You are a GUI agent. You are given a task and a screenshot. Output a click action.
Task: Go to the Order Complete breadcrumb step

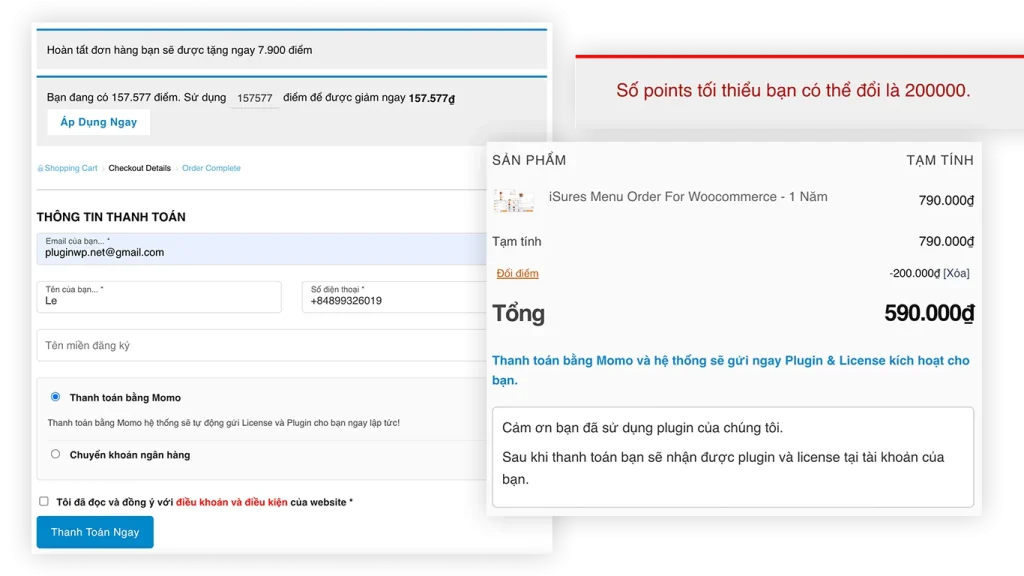click(x=211, y=168)
